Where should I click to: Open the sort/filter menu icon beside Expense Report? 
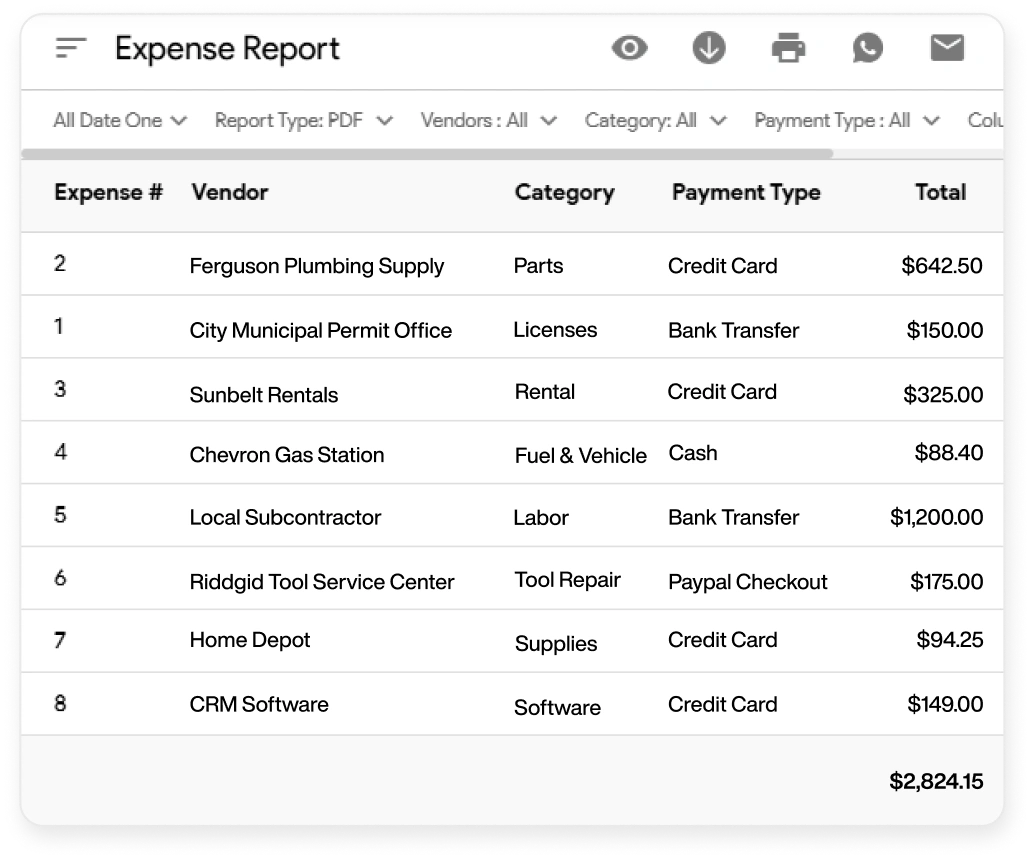pyautogui.click(x=71, y=48)
